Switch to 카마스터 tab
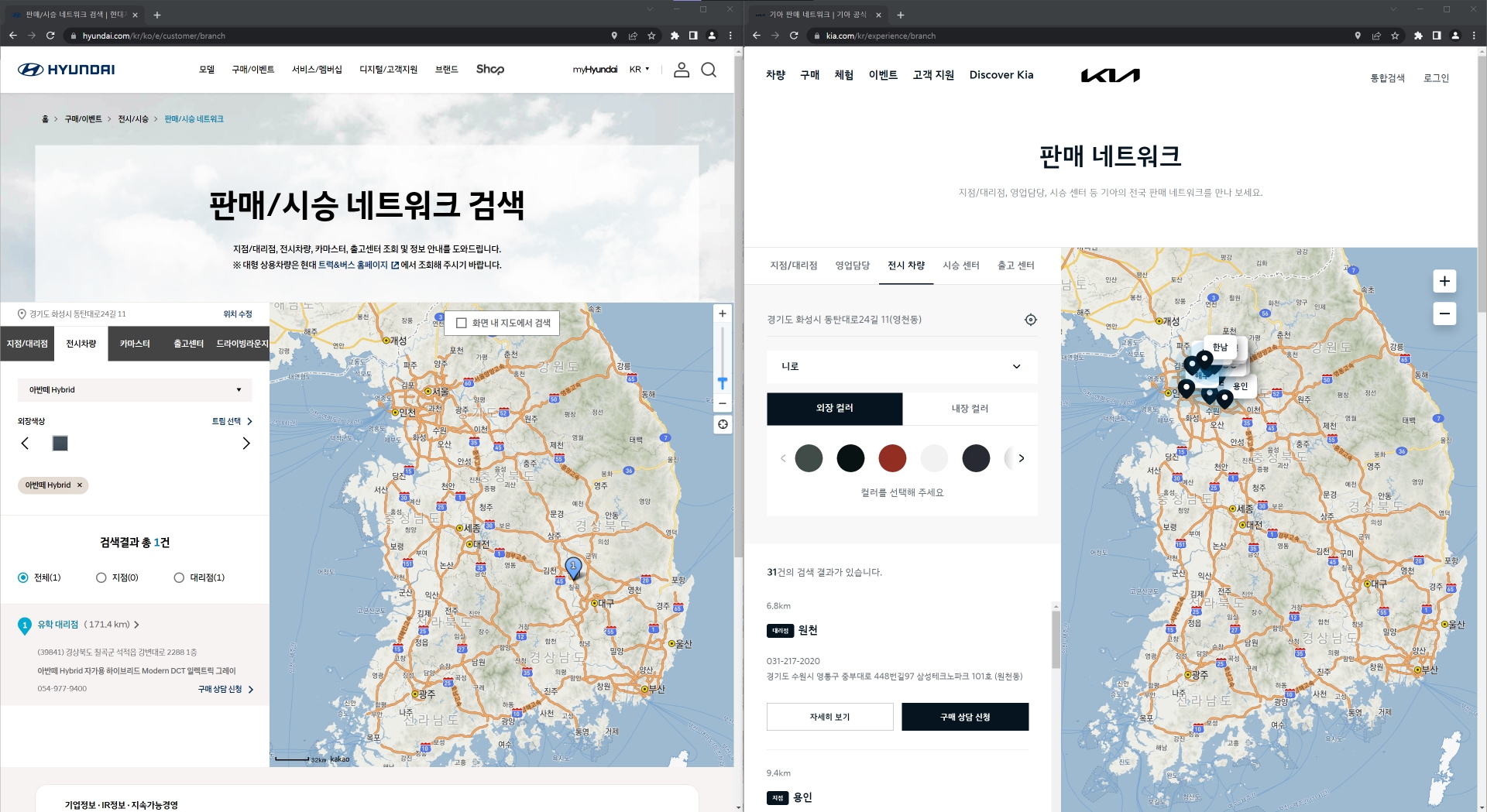Image resolution: width=1487 pixels, height=812 pixels. click(x=135, y=344)
